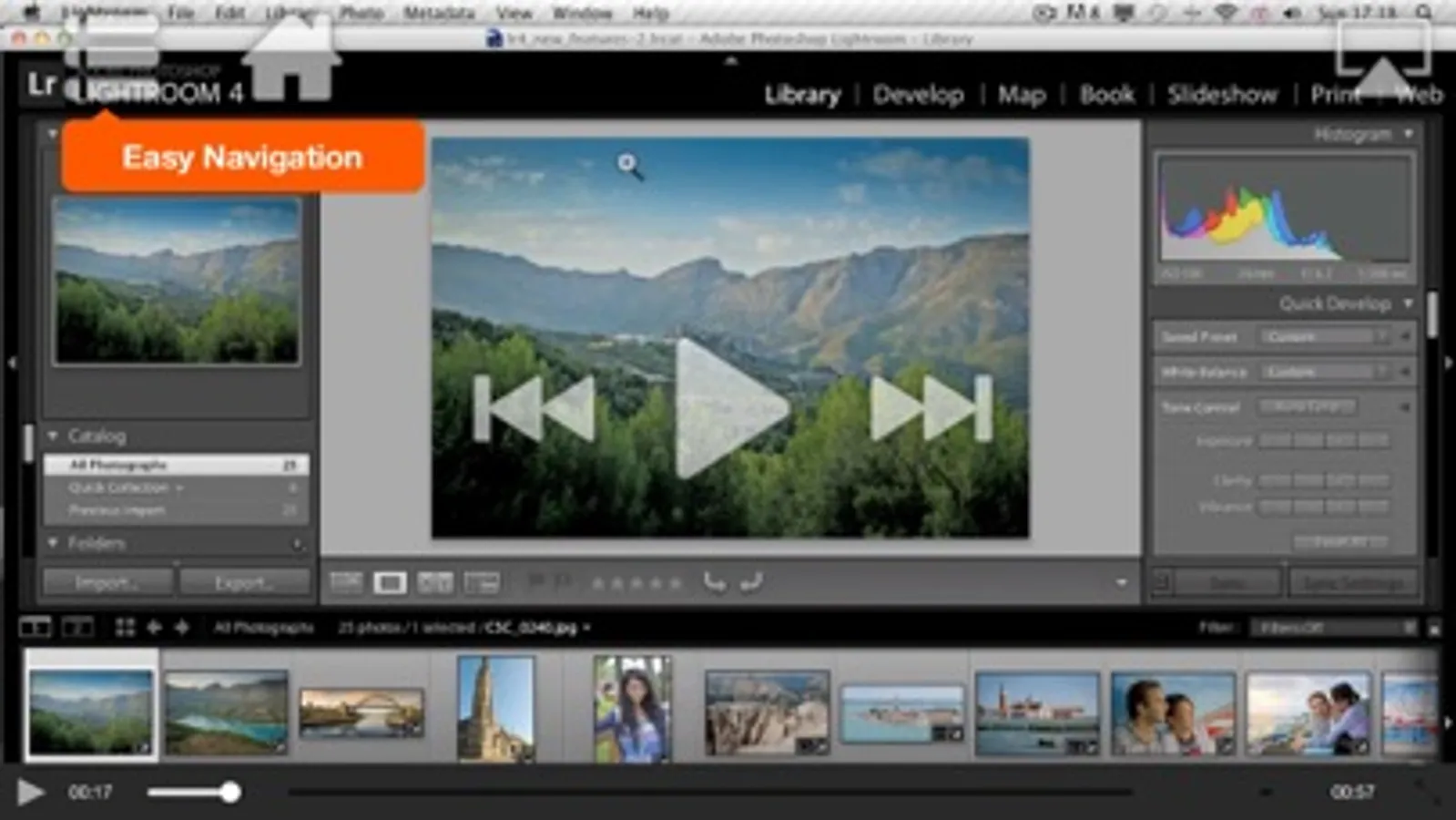
Task: Adjust the video progress slider knob
Action: click(230, 792)
